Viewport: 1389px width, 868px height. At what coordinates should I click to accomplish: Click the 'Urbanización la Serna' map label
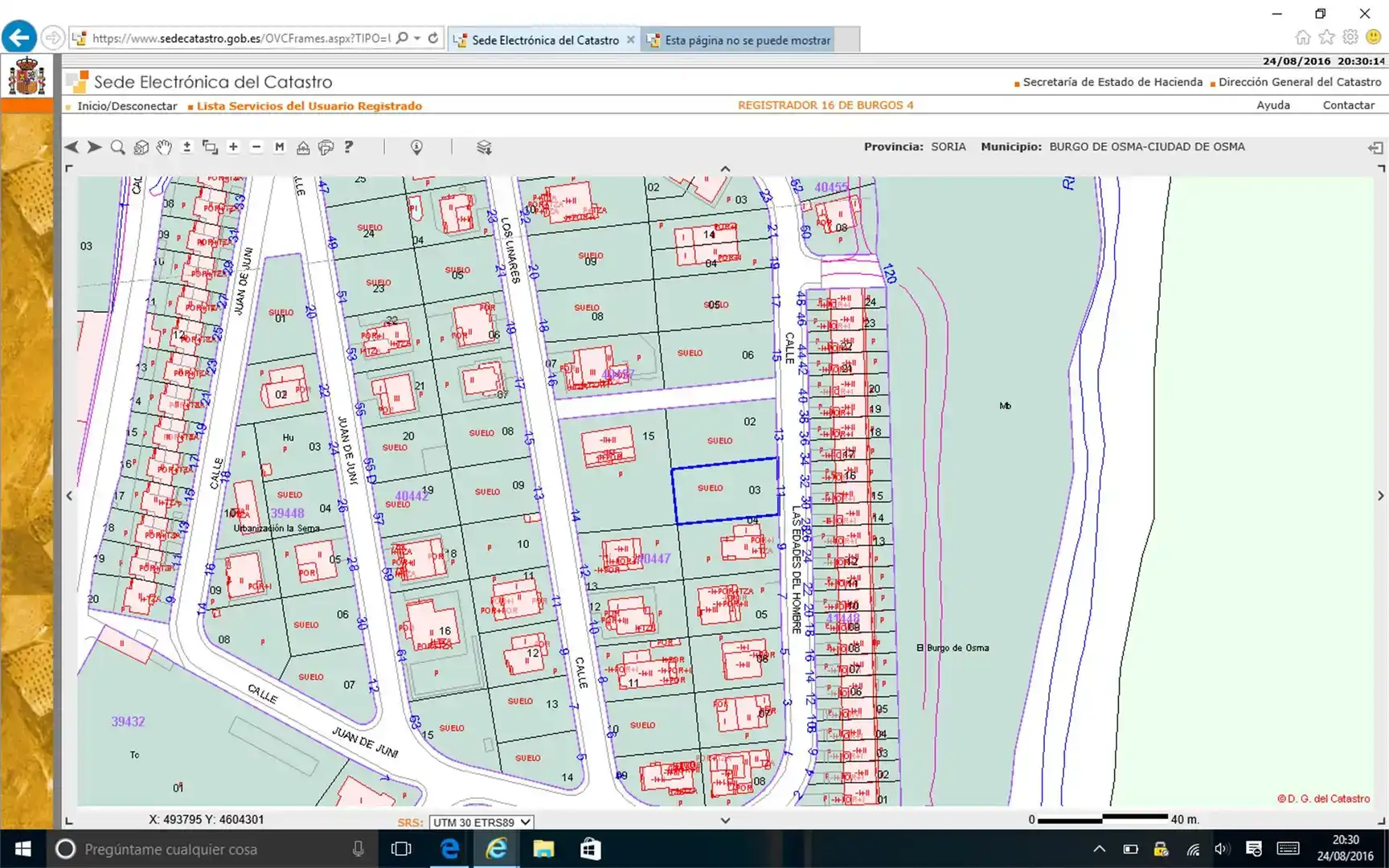277,529
